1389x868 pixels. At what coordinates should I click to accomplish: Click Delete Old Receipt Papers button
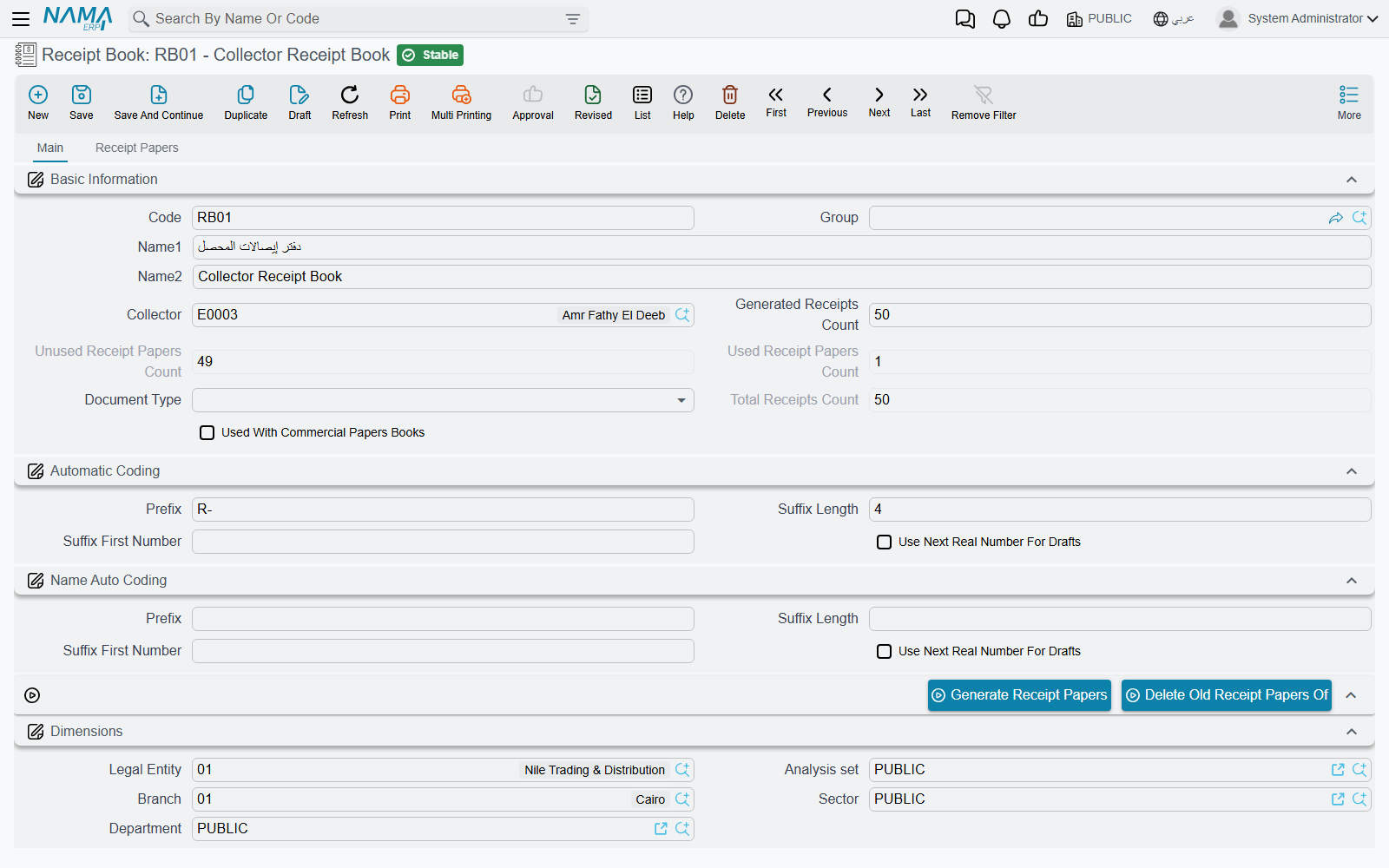click(1227, 695)
